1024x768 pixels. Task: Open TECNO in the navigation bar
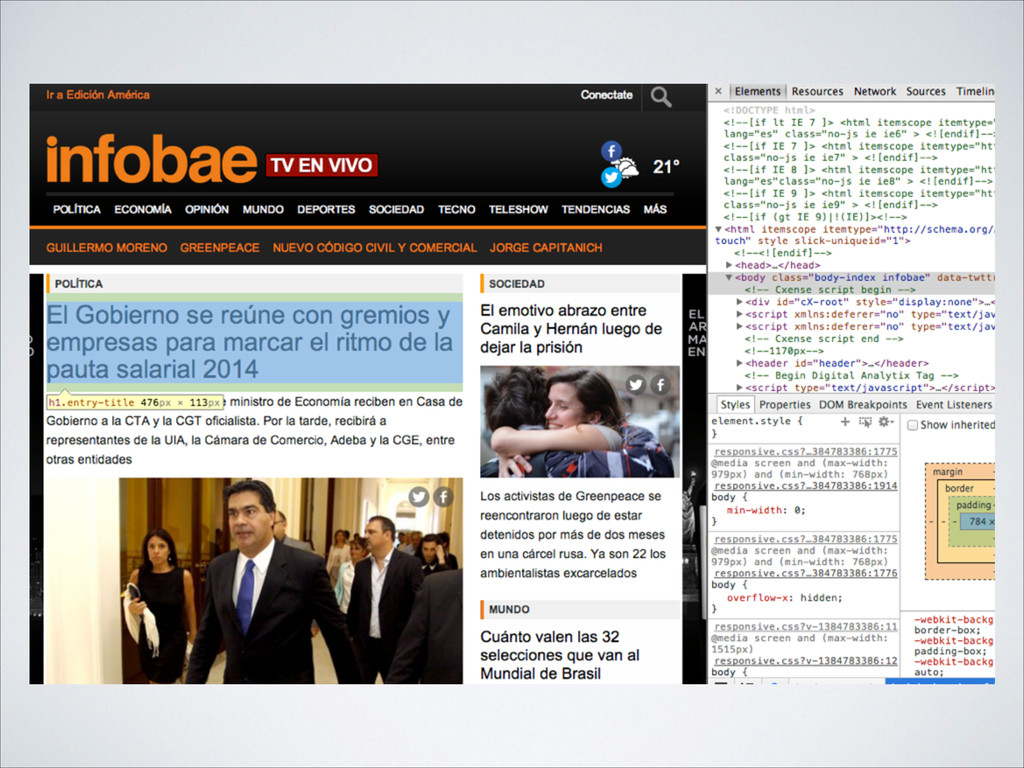[456, 210]
